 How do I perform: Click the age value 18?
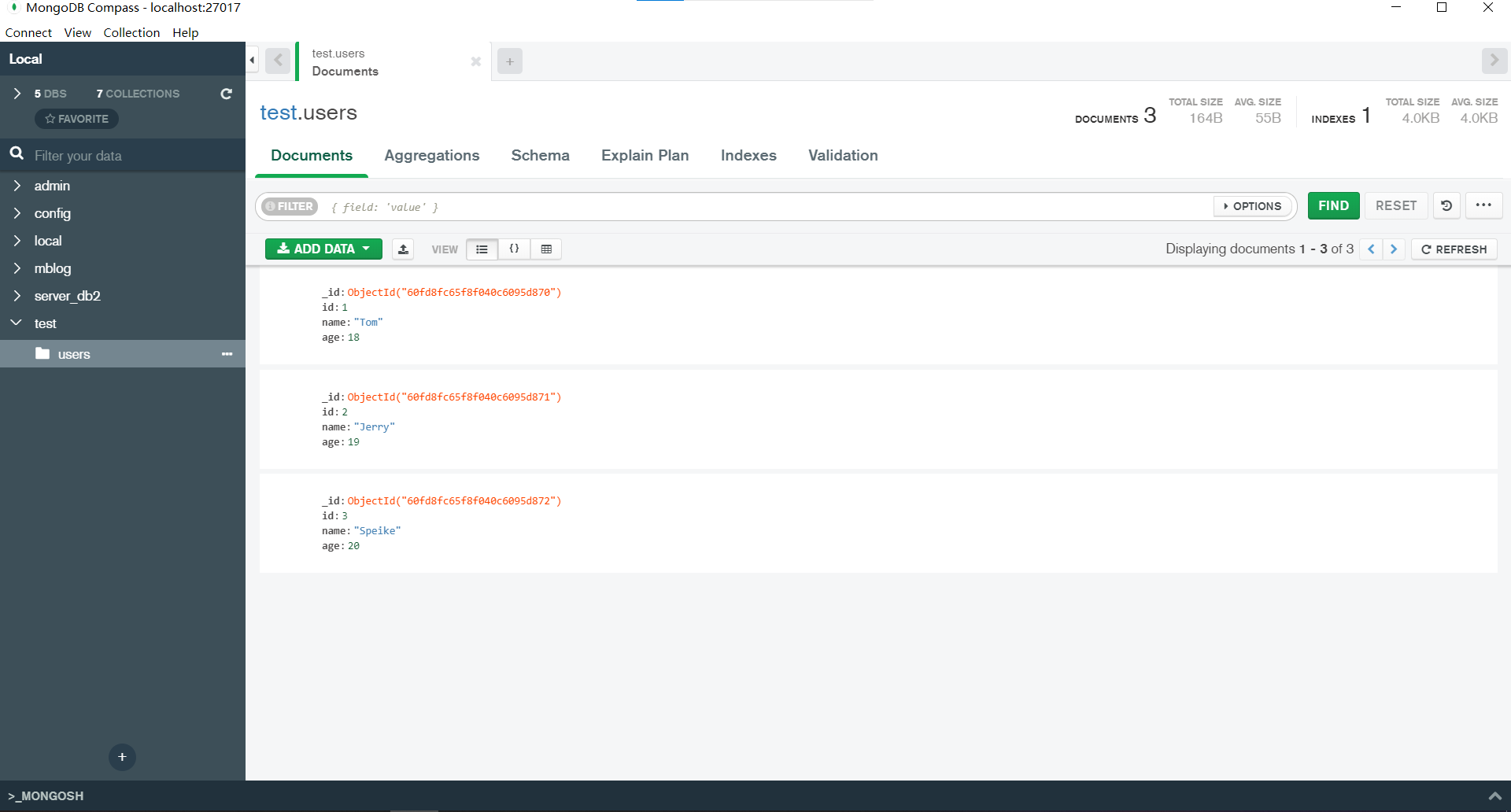point(353,338)
